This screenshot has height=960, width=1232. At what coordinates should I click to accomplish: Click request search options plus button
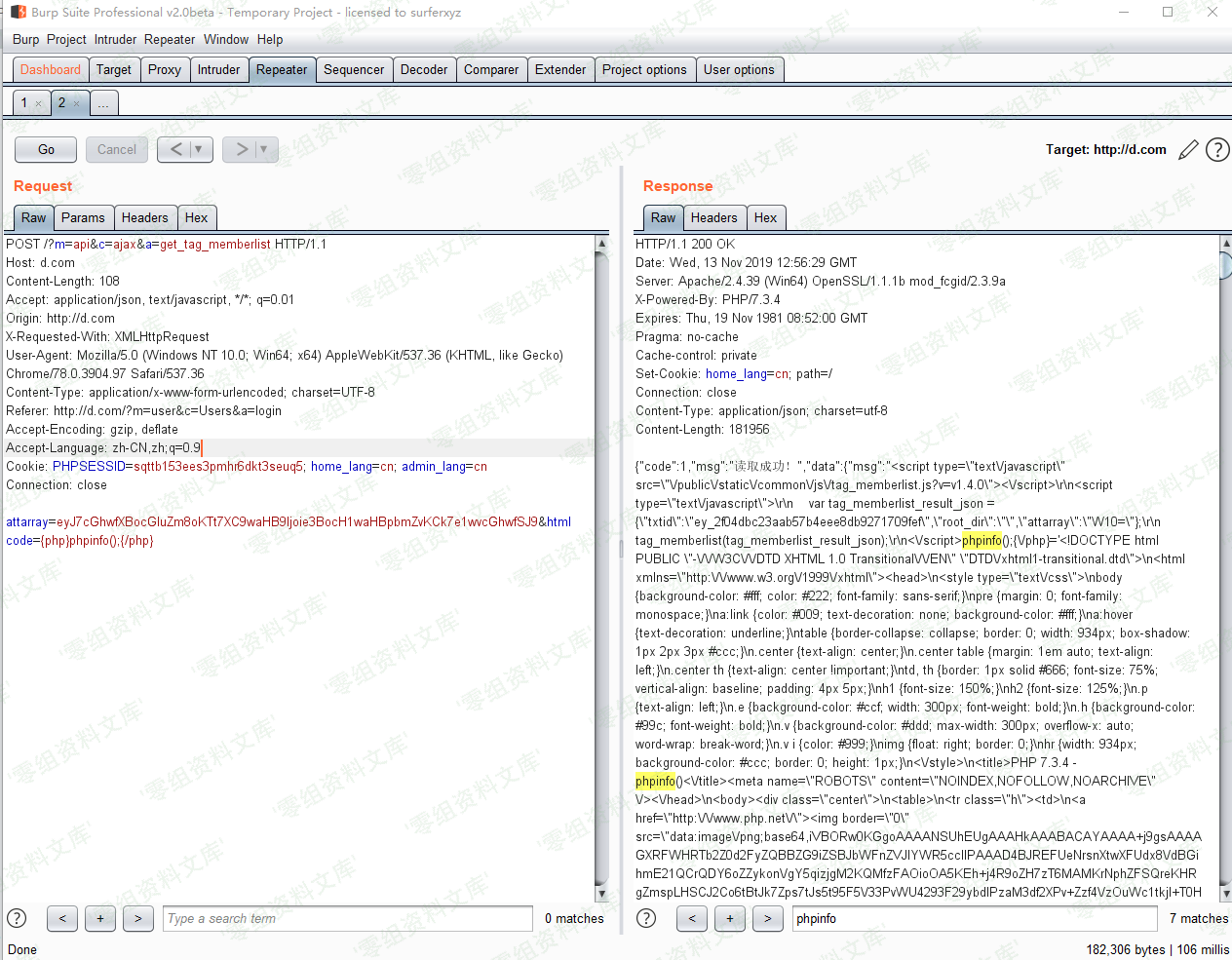(x=99, y=918)
